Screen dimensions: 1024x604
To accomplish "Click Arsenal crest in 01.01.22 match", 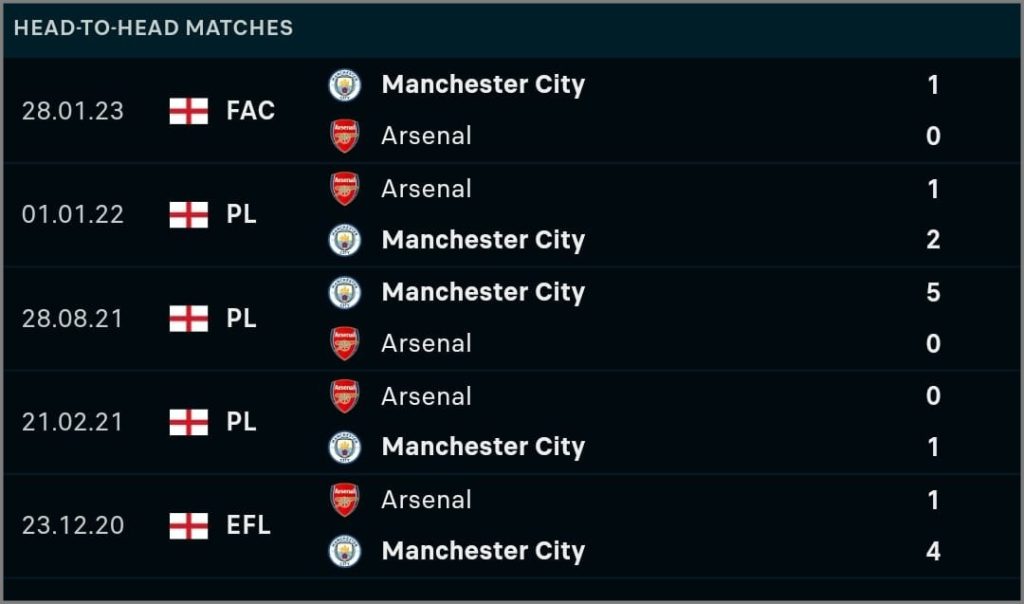I will point(344,189).
